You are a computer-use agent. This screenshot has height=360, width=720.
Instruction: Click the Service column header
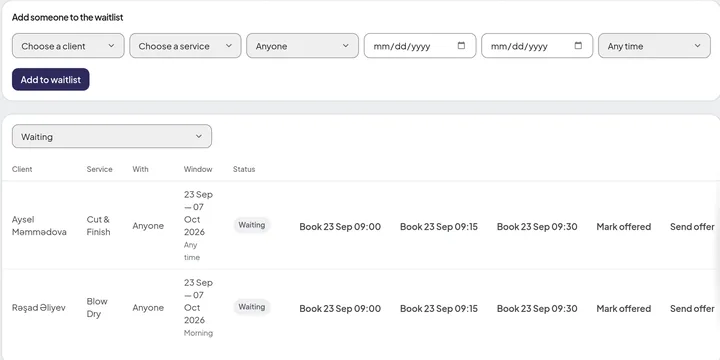coord(99,169)
